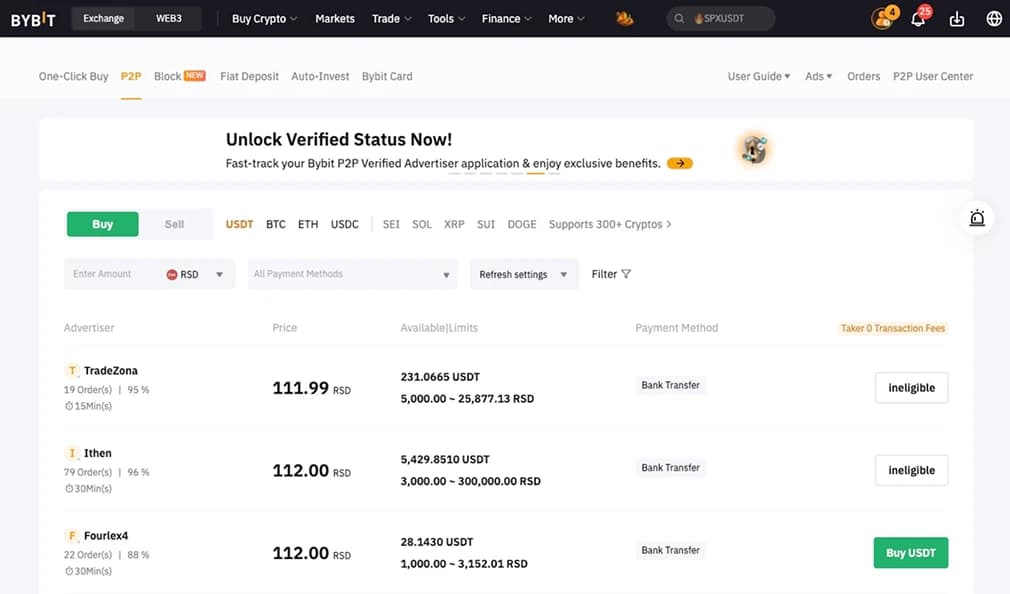
Task: Open the RSD currency dropdown
Action: 197,274
